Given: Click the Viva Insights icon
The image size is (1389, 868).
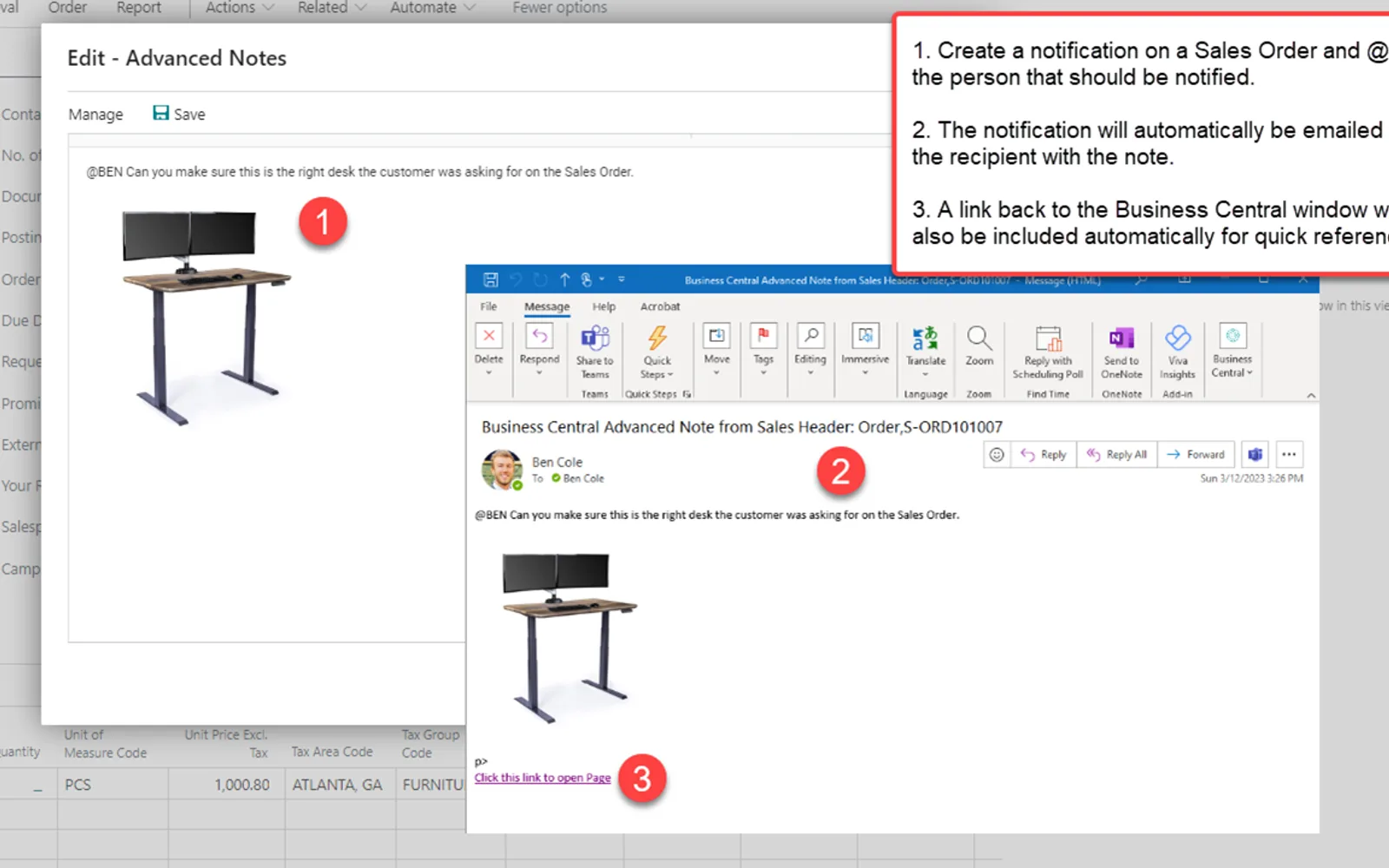Looking at the screenshot, I should click(1177, 338).
